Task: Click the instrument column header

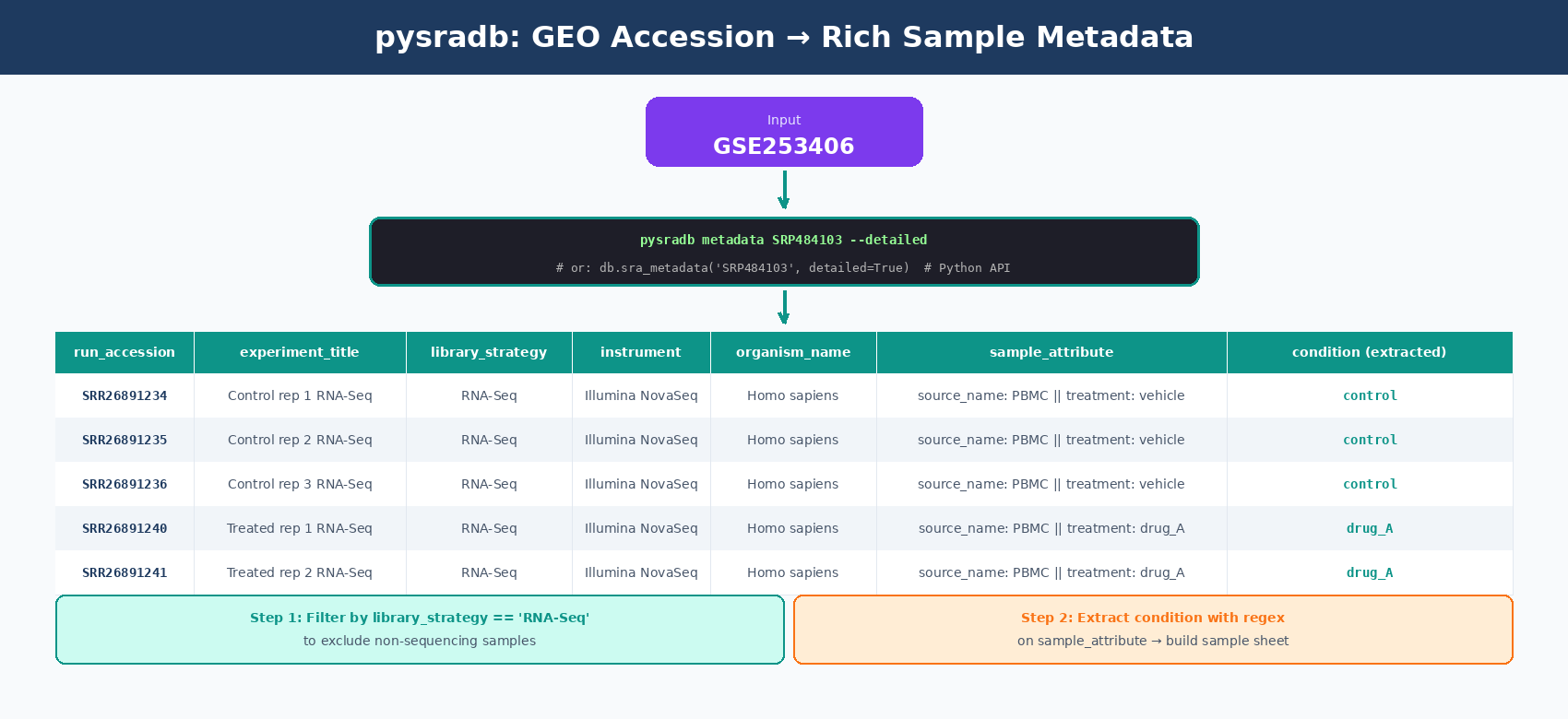Action: (x=641, y=352)
